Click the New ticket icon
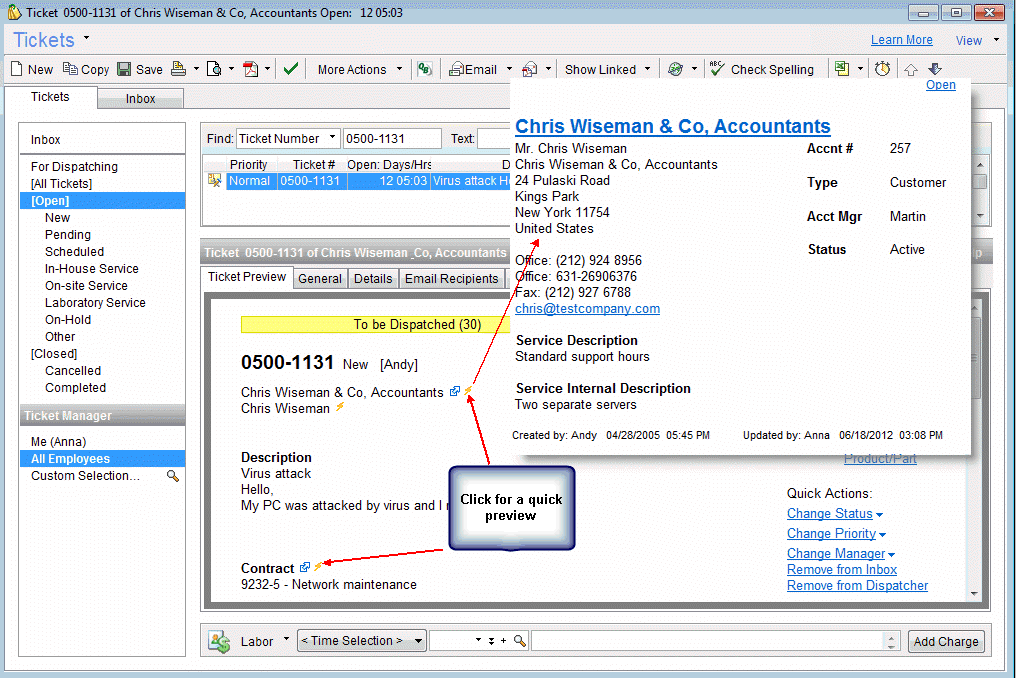This screenshot has height=678, width=1016. pos(17,69)
